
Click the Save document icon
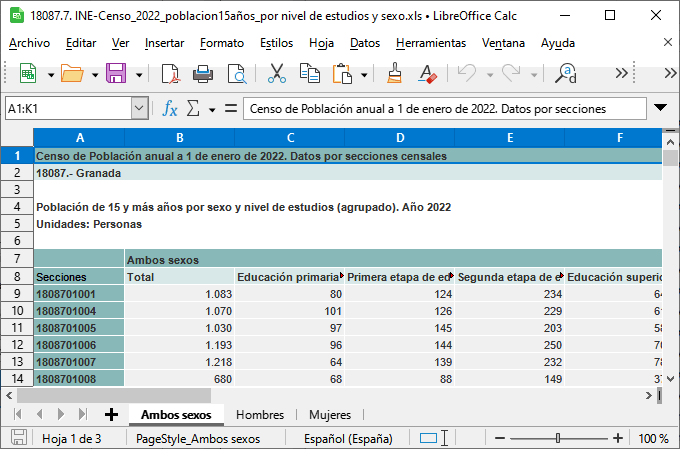115,73
